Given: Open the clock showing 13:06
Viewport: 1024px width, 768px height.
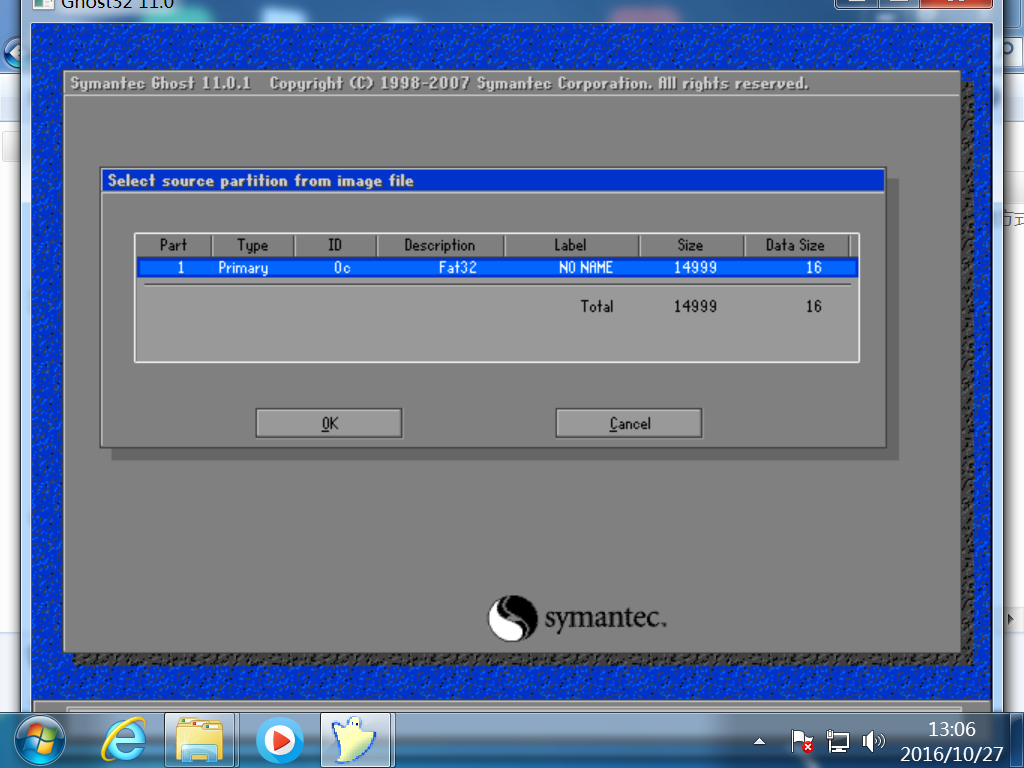Looking at the screenshot, I should coord(952,741).
